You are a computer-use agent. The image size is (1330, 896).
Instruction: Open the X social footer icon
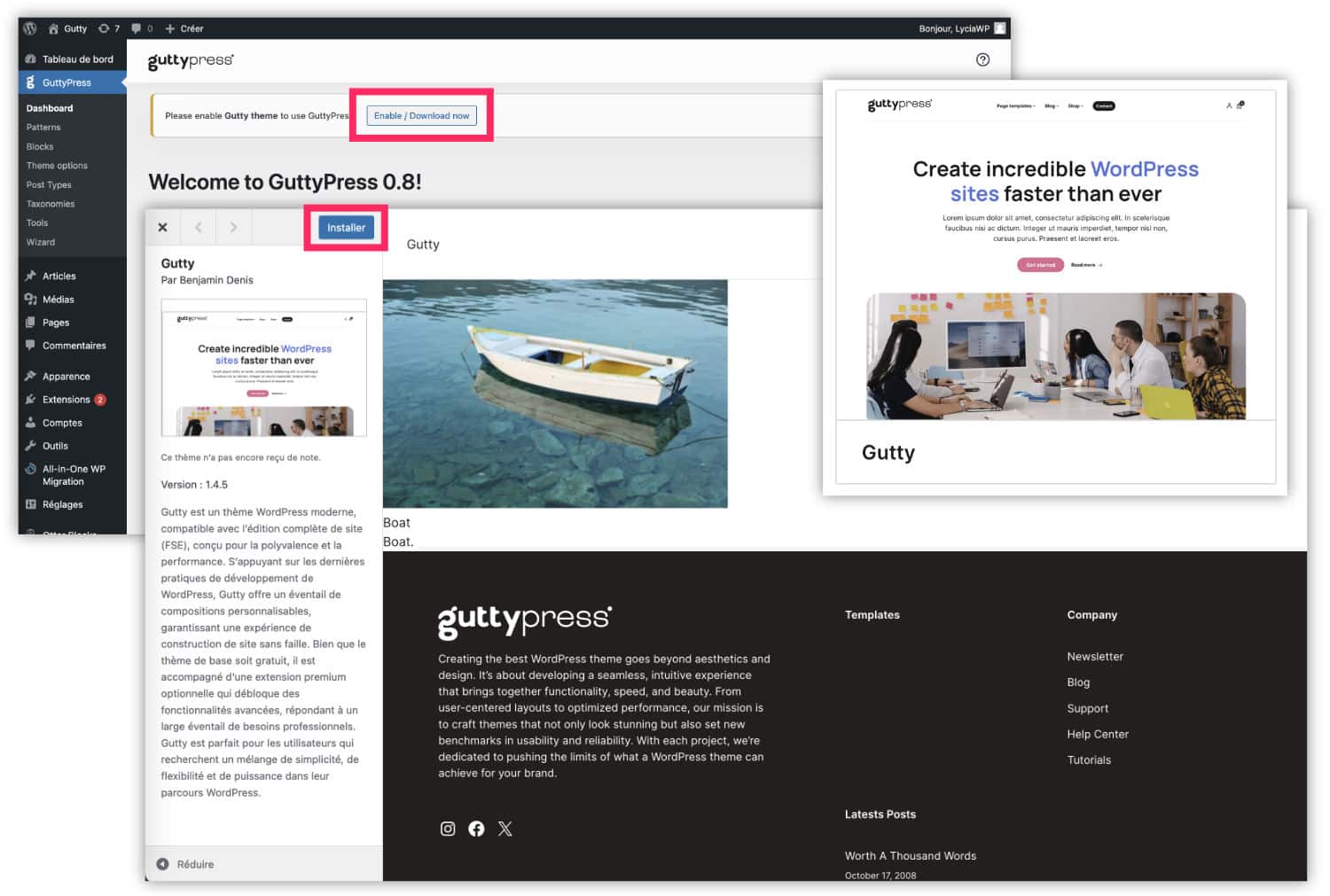pos(505,829)
